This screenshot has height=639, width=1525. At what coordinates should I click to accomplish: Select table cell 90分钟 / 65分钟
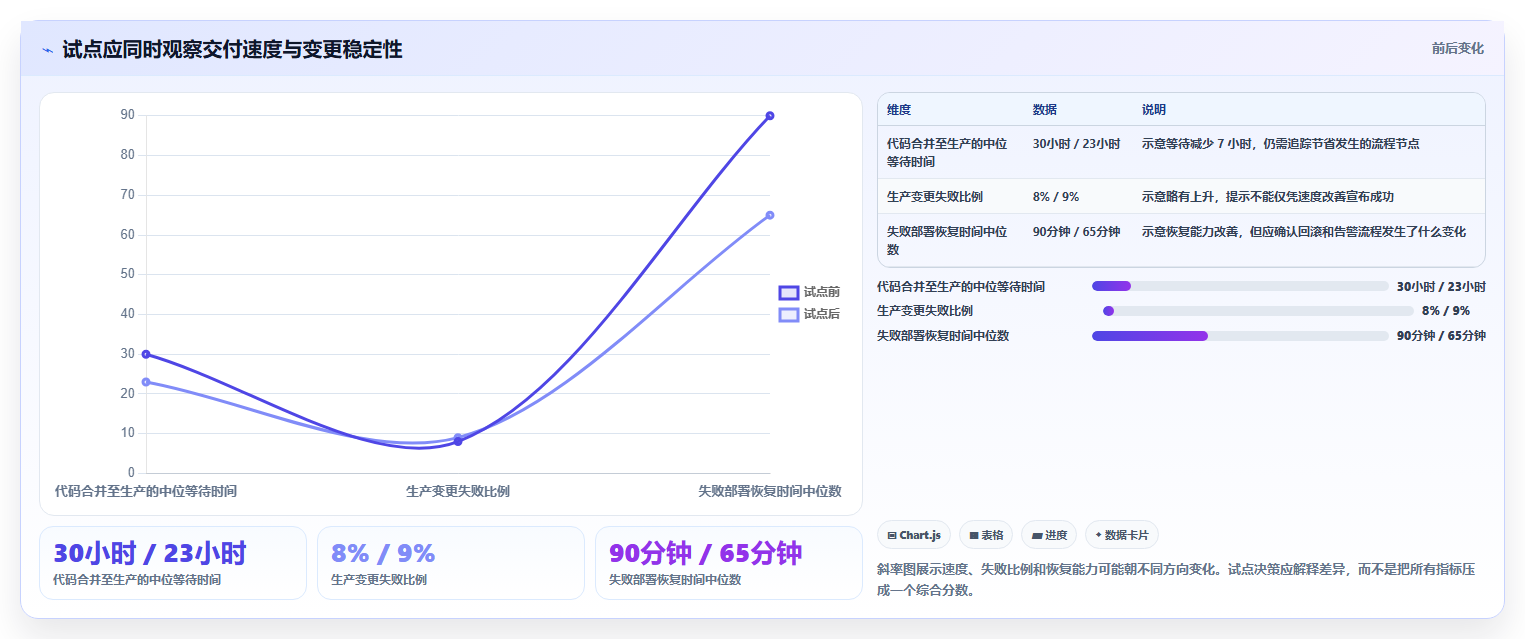pos(1076,232)
